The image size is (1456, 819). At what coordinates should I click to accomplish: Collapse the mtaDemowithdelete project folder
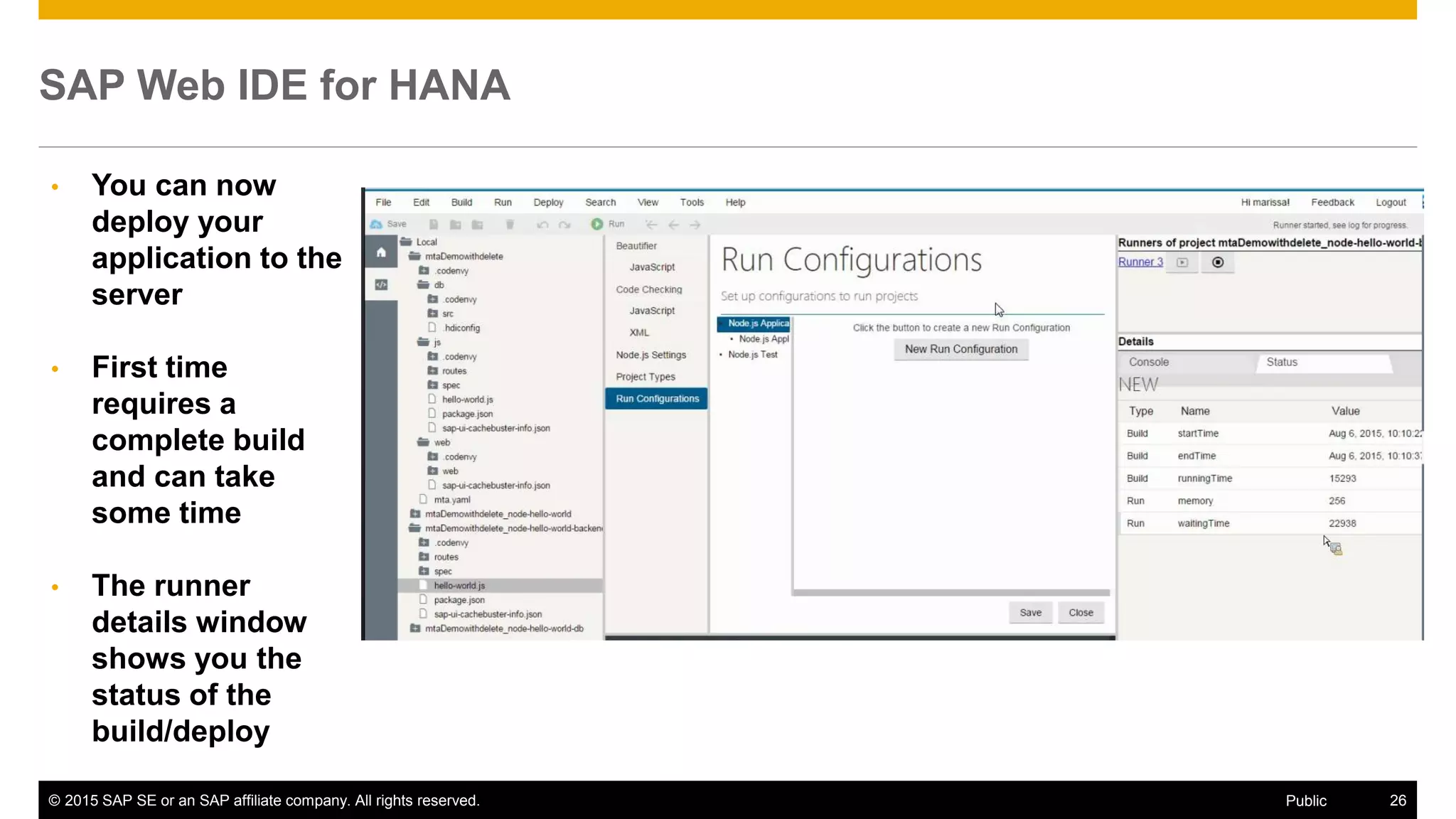[x=414, y=256]
